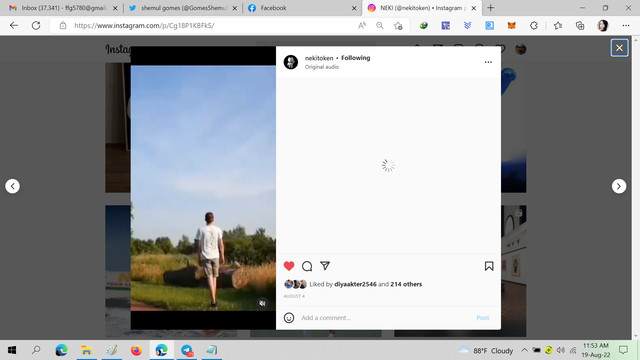Open volume control in tray
This screenshot has width=640, height=360.
point(561,350)
